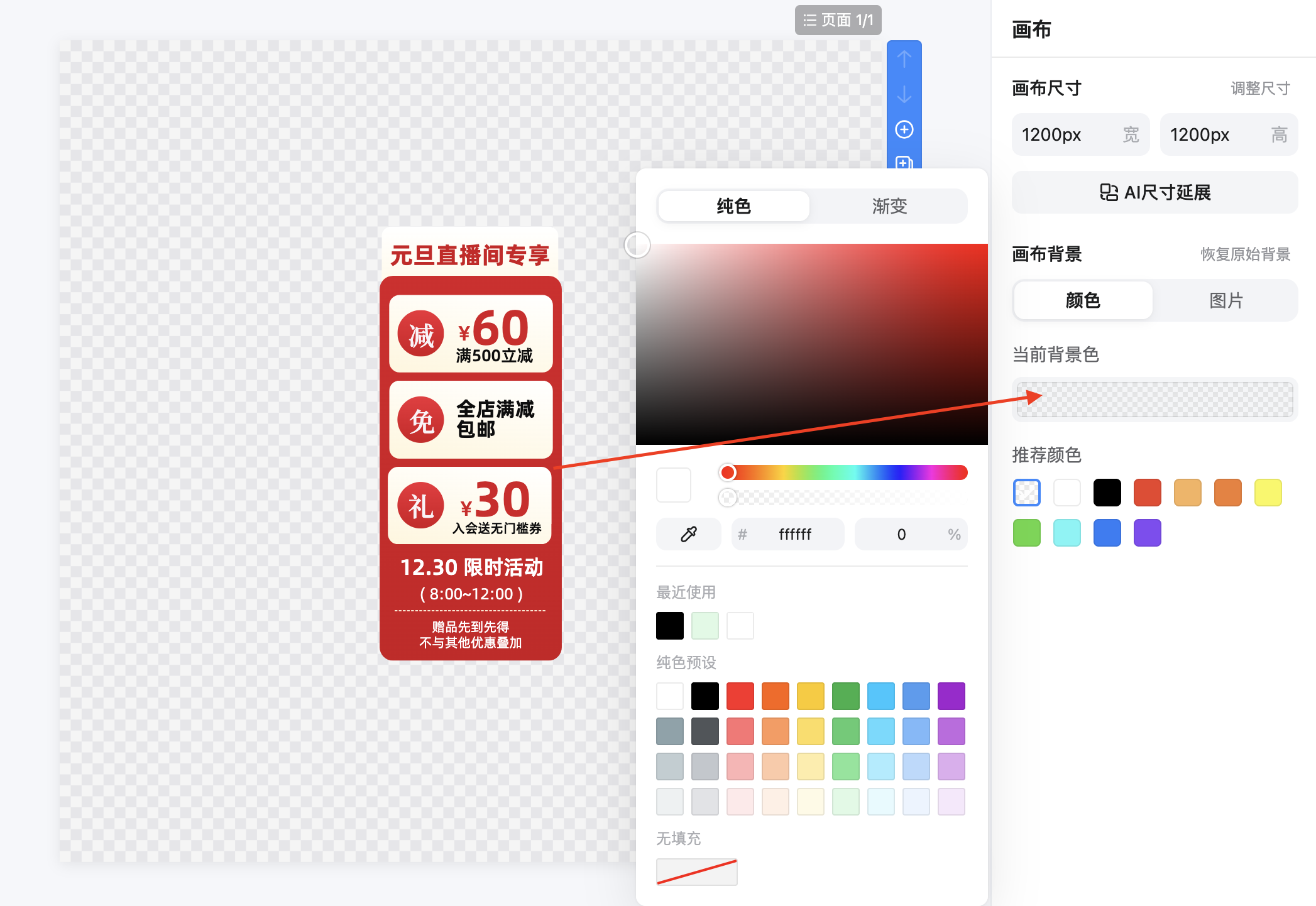Image resolution: width=1316 pixels, height=906 pixels.
Task: Click the AI尺寸延展 button
Action: (x=1154, y=192)
